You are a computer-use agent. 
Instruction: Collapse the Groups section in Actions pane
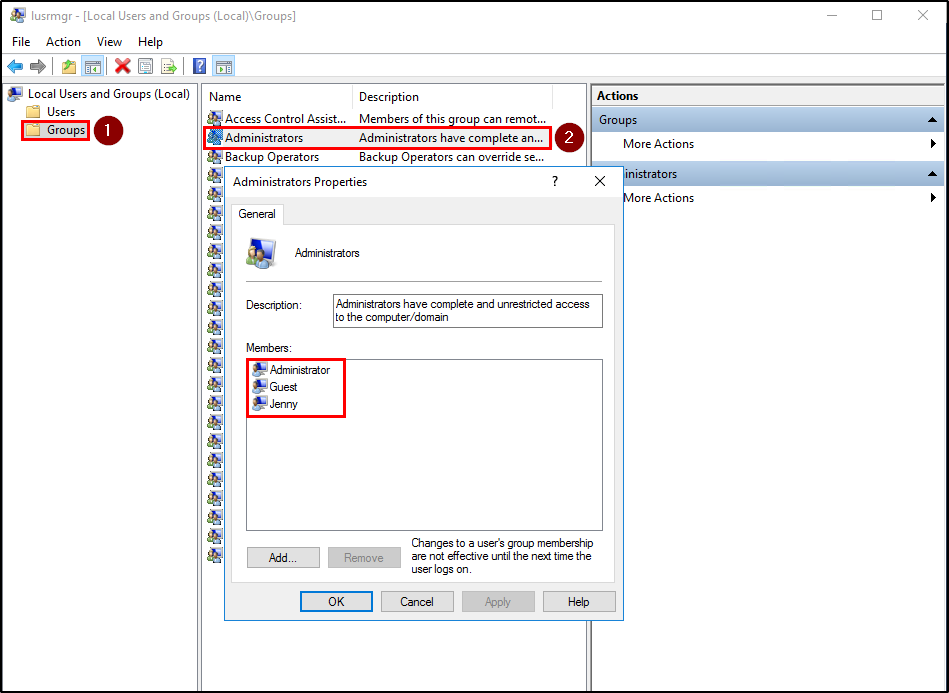(932, 120)
